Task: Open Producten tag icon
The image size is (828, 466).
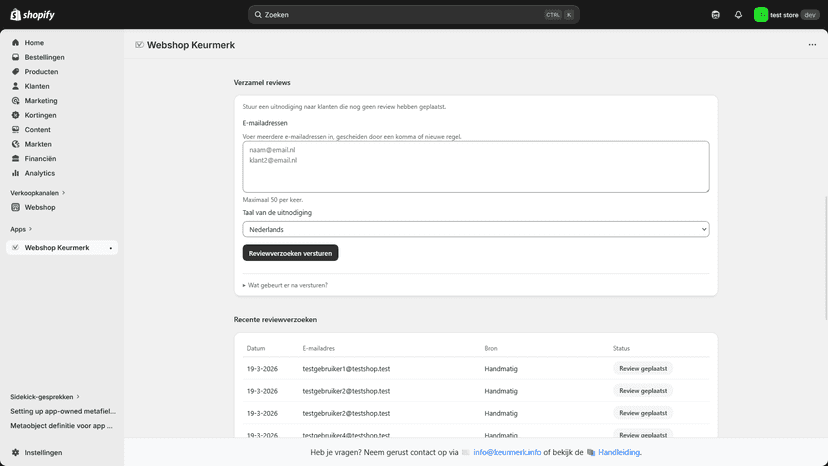Action: (15, 71)
